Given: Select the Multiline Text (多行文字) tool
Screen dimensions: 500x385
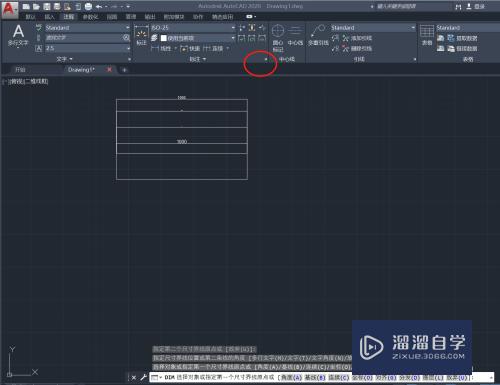Looking at the screenshot, I should tap(18, 35).
